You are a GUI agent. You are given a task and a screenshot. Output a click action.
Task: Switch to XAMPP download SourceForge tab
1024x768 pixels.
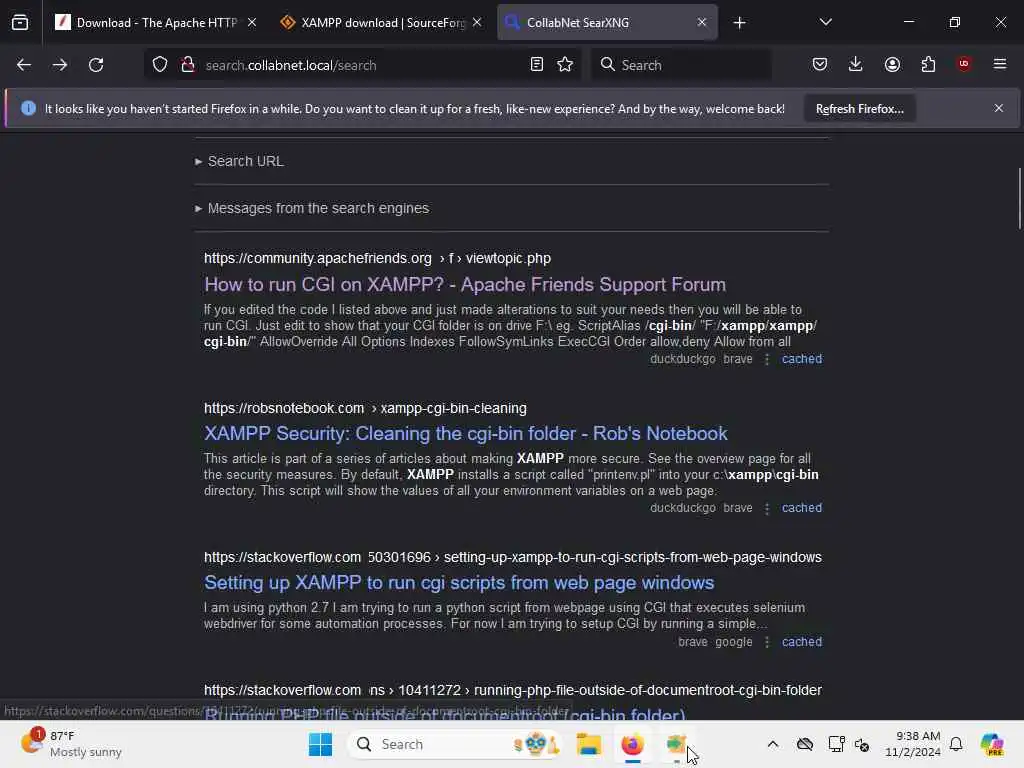pyautogui.click(x=381, y=22)
